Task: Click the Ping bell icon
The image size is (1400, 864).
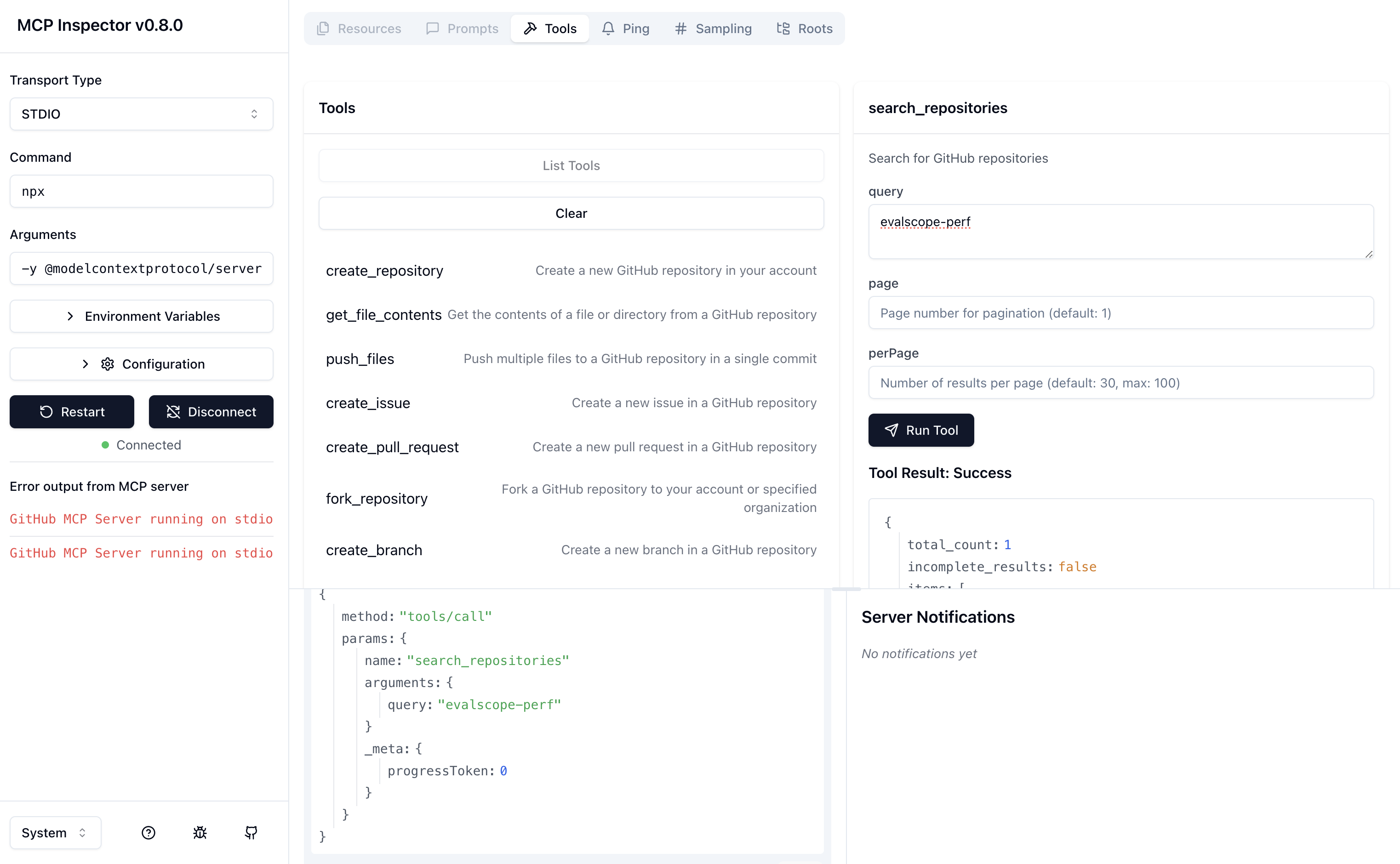Action: (608, 28)
